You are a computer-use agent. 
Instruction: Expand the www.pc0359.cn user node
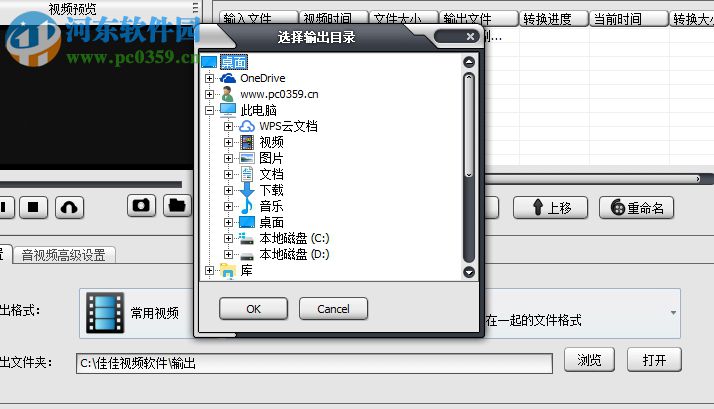point(209,94)
